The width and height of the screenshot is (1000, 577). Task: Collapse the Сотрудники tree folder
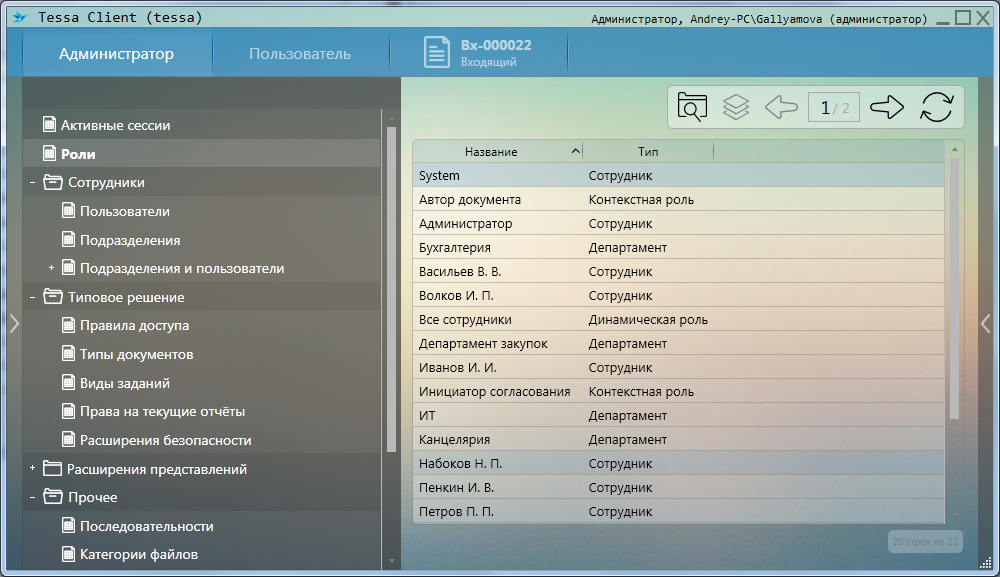point(32,183)
